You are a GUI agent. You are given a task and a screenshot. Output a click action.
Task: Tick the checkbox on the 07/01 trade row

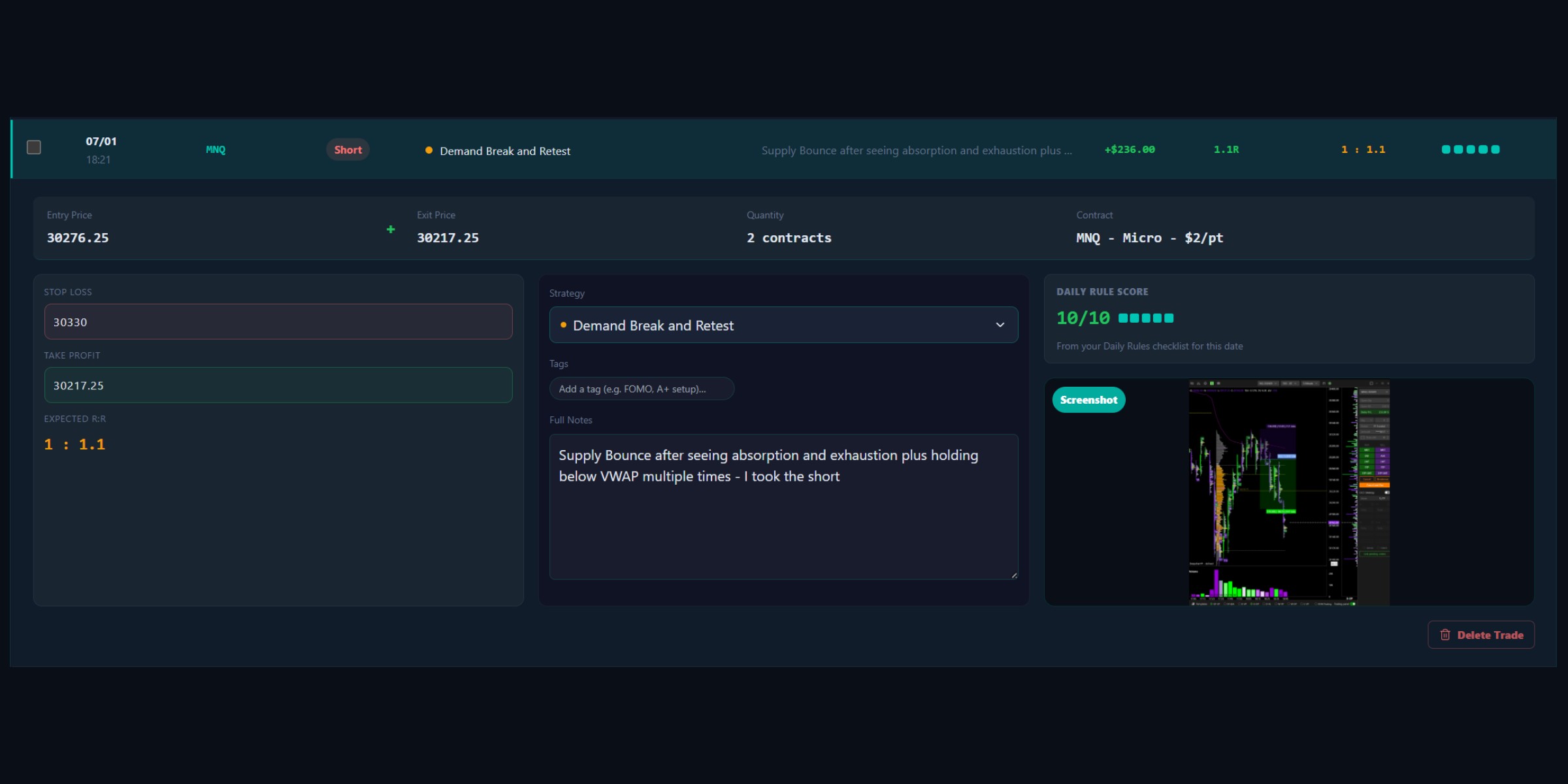34,148
